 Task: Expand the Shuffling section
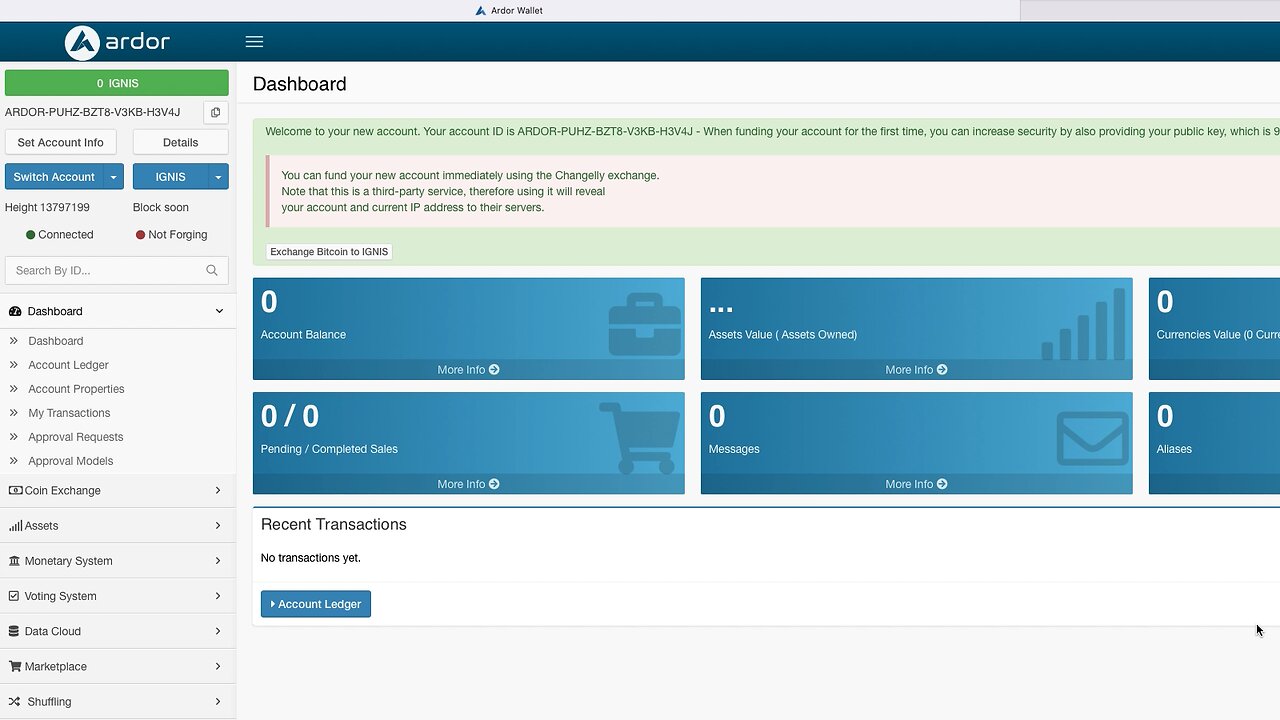click(218, 701)
